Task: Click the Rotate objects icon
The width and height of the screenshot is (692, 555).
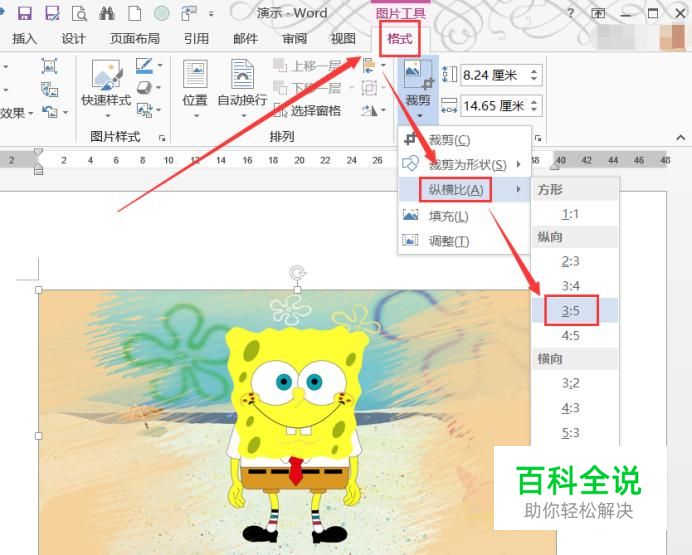Action: coord(369,110)
